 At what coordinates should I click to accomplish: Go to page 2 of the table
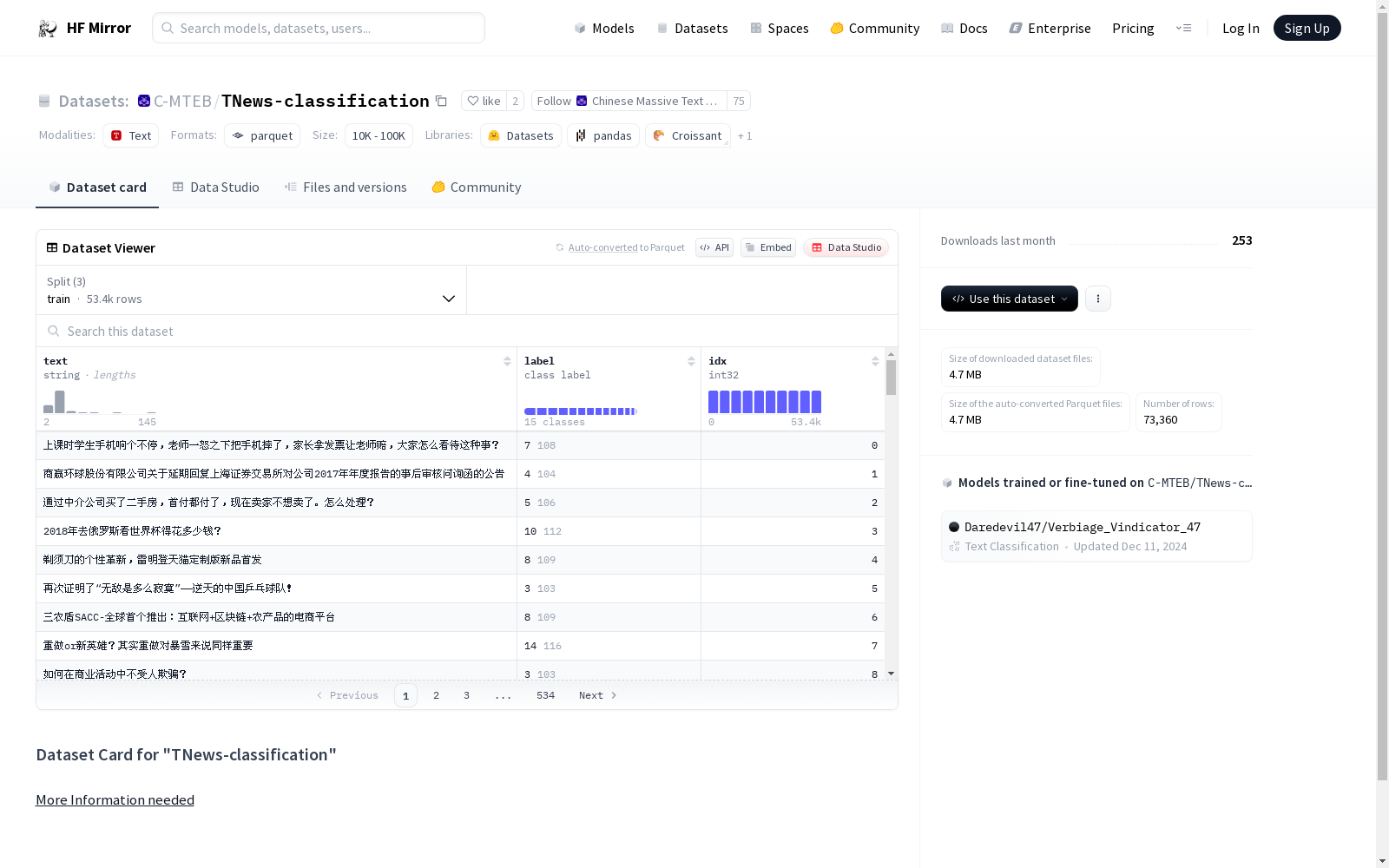[436, 695]
